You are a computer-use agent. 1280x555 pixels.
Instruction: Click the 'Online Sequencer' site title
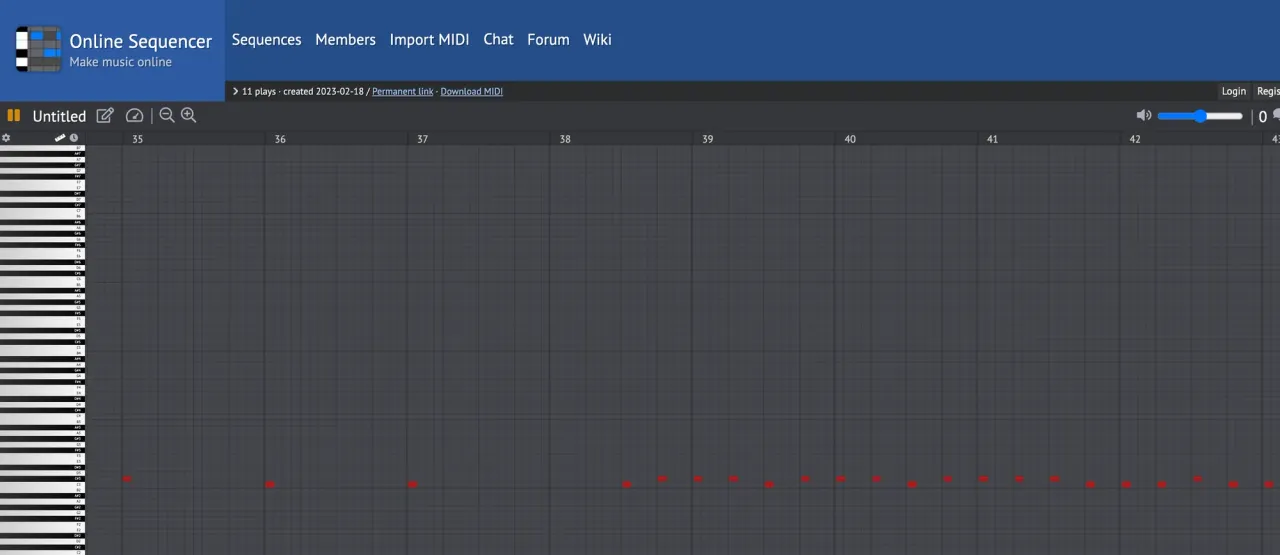click(141, 41)
